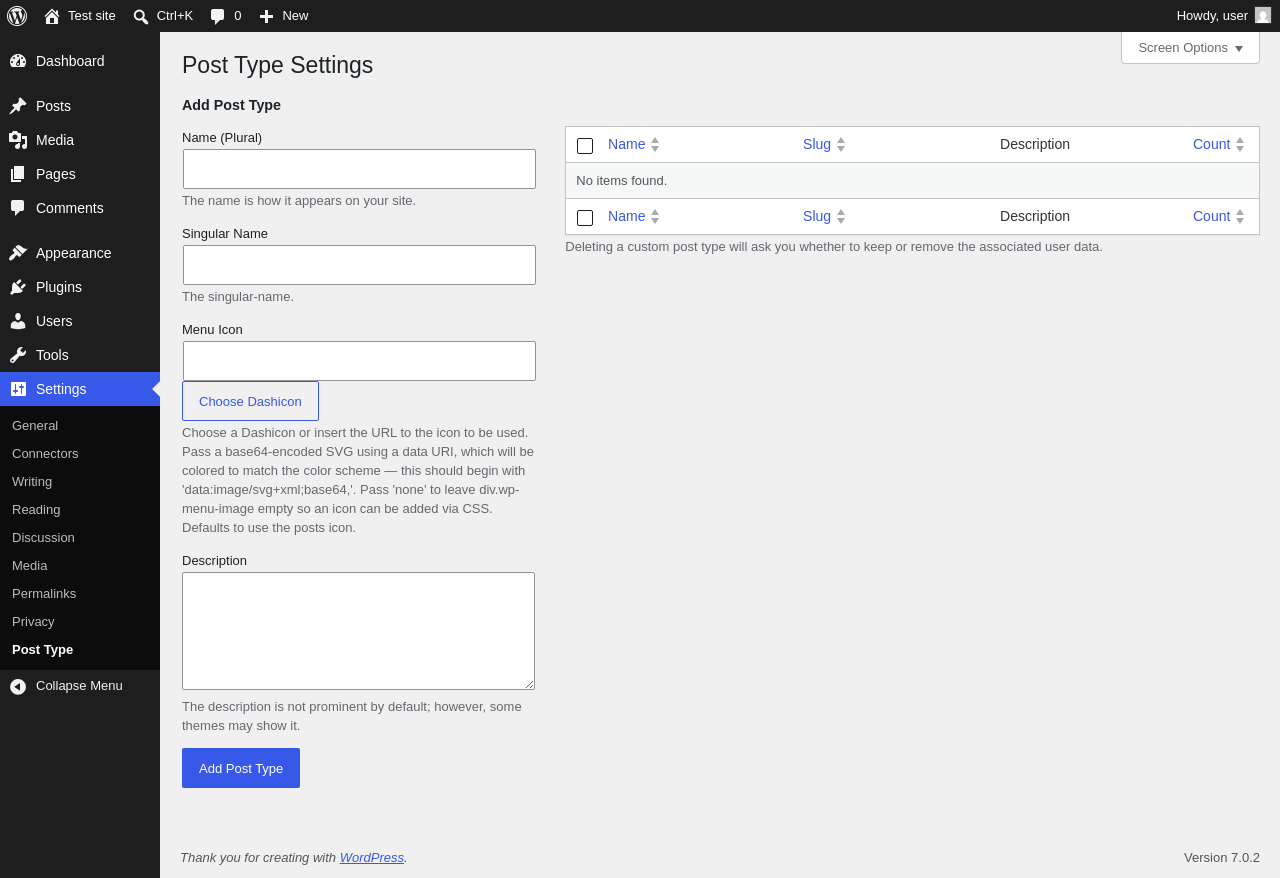
Task: Click the user avatar icon
Action: tap(1263, 15)
